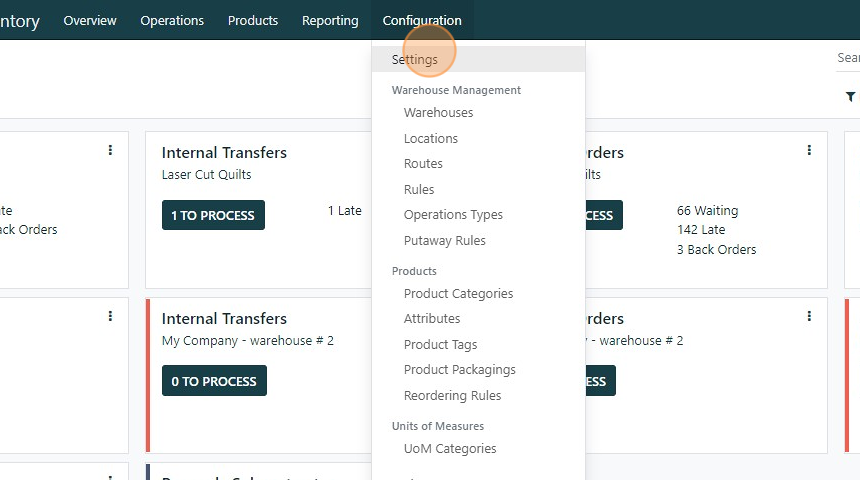Screen dimensions: 860x480
Task: Open the 142 Late link
Action: pos(701,230)
